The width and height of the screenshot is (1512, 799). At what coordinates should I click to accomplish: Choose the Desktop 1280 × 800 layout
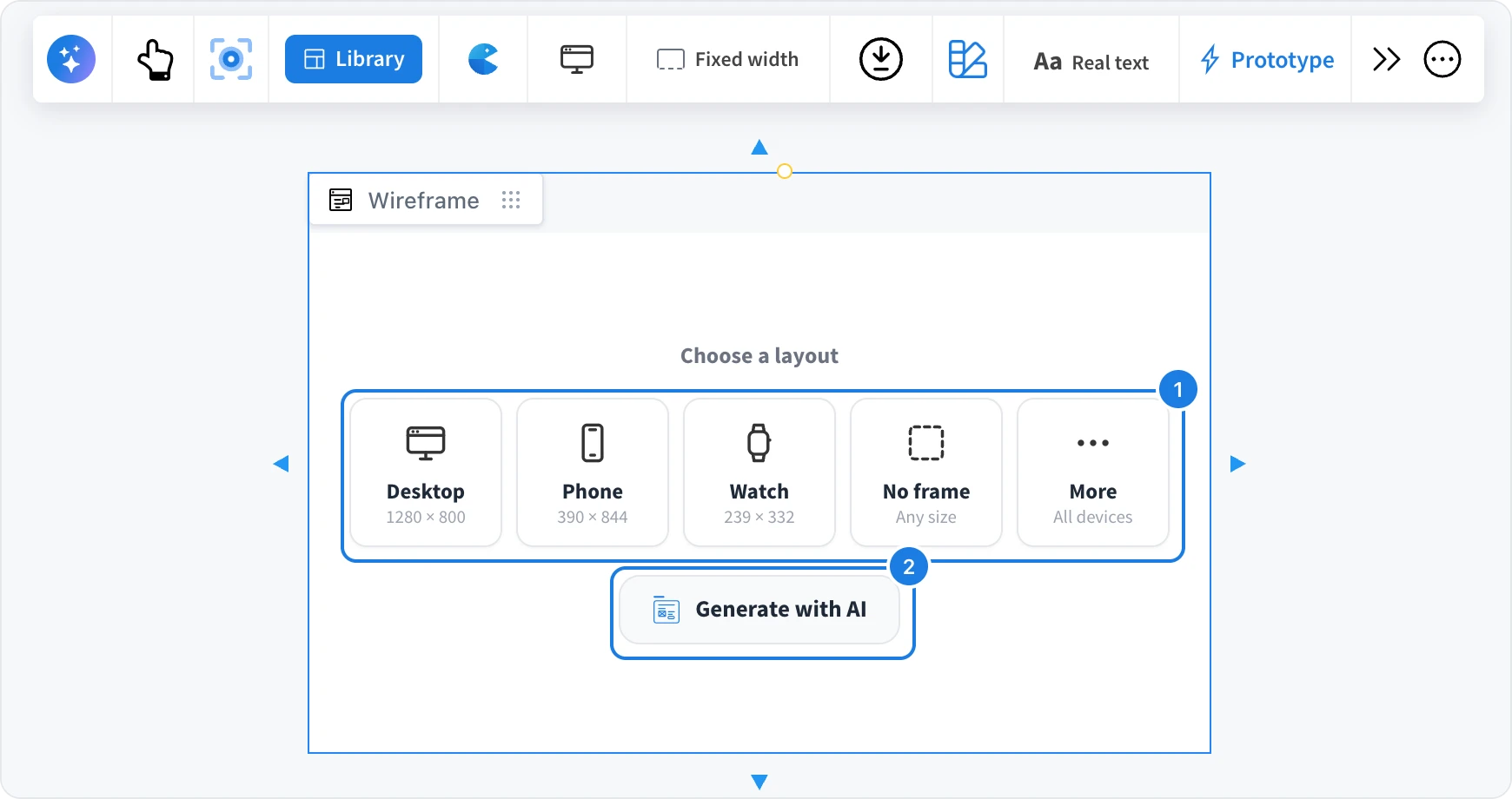426,472
